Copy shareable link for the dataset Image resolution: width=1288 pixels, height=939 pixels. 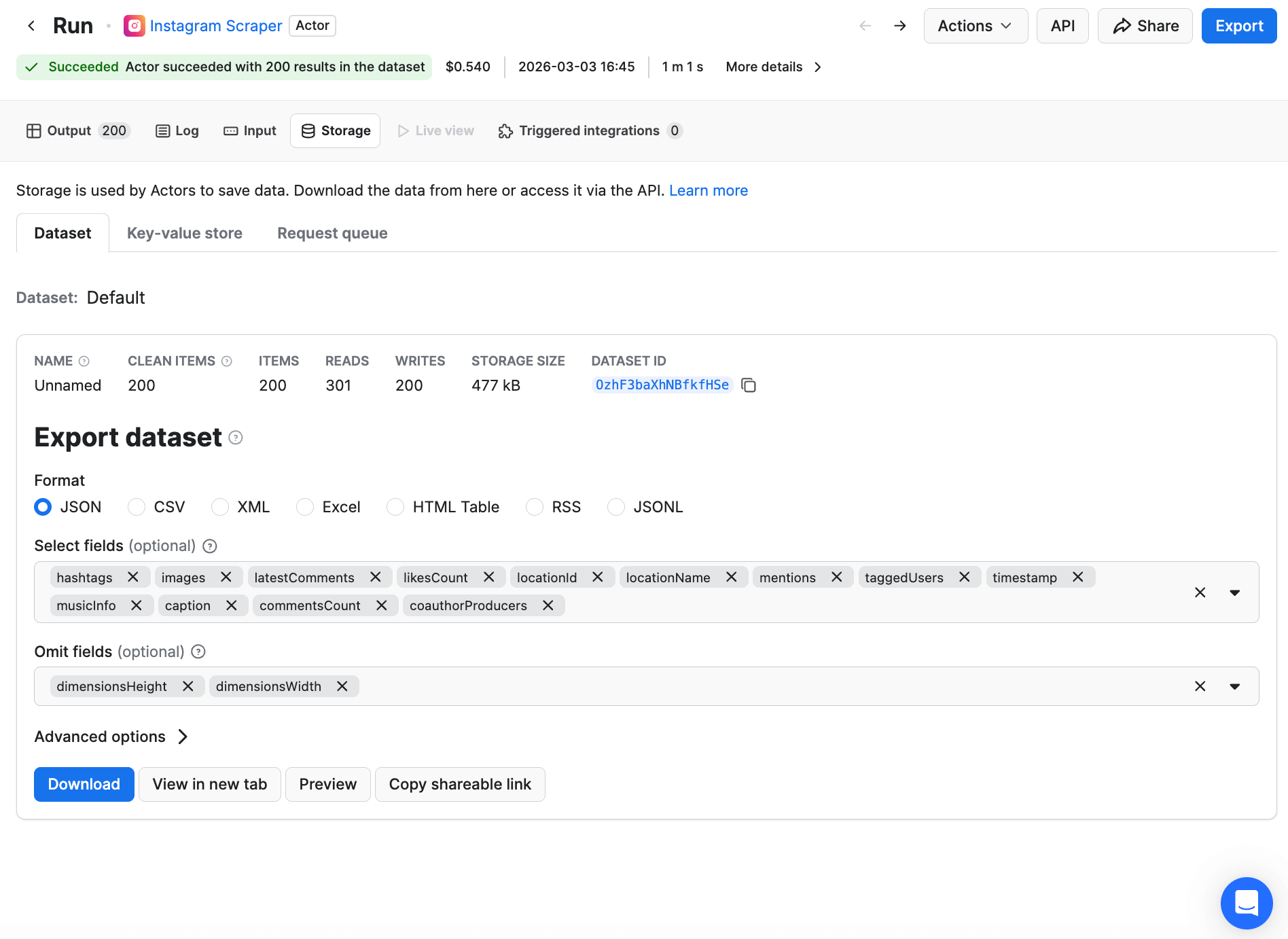460,784
